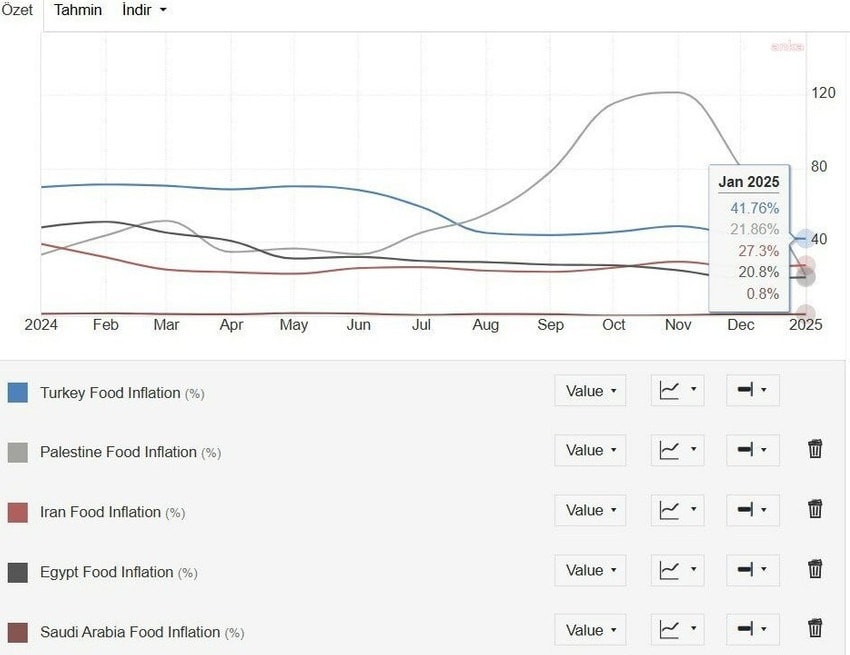Click the Egypt Food Inflation label
Screen dimensions: 850x655
tap(106, 573)
